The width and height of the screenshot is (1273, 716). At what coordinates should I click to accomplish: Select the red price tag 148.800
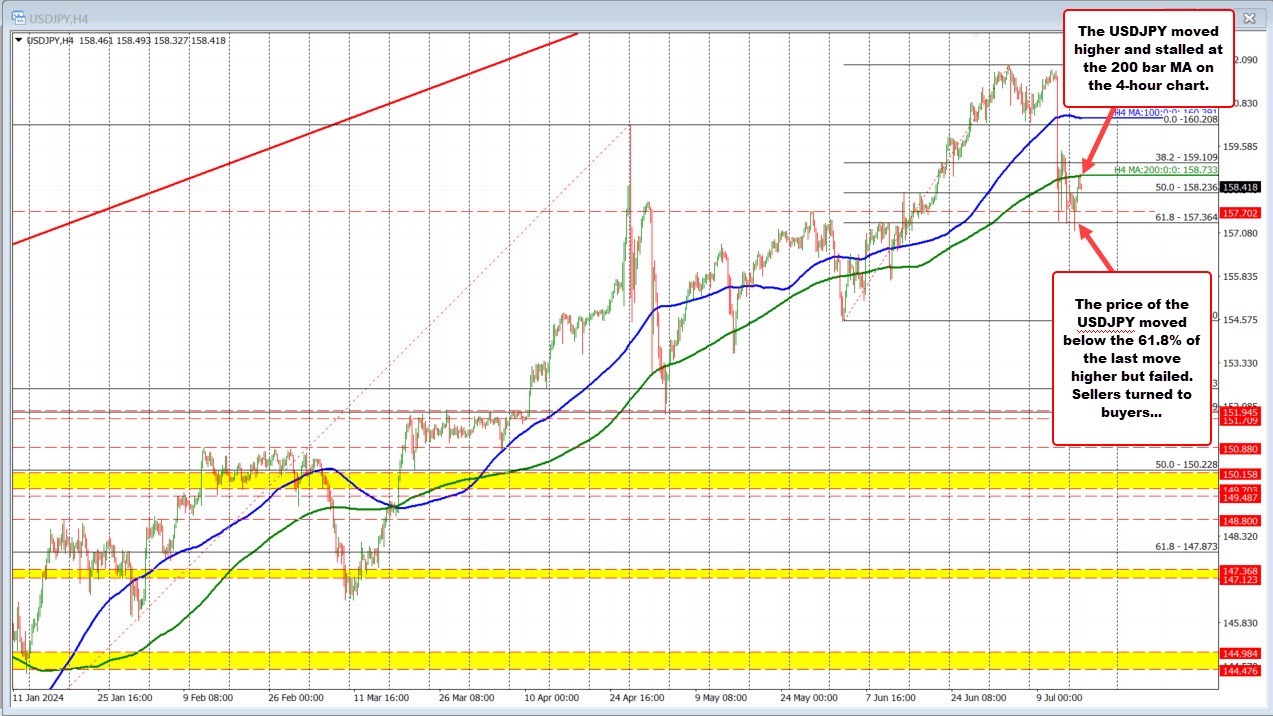(1240, 520)
